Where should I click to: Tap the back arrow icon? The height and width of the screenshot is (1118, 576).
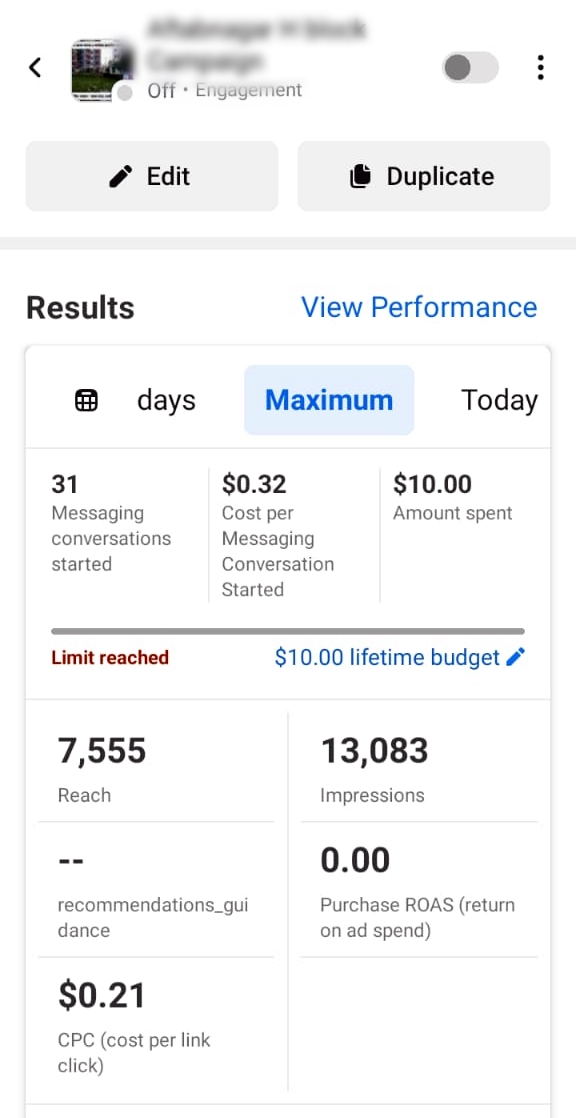pos(35,68)
